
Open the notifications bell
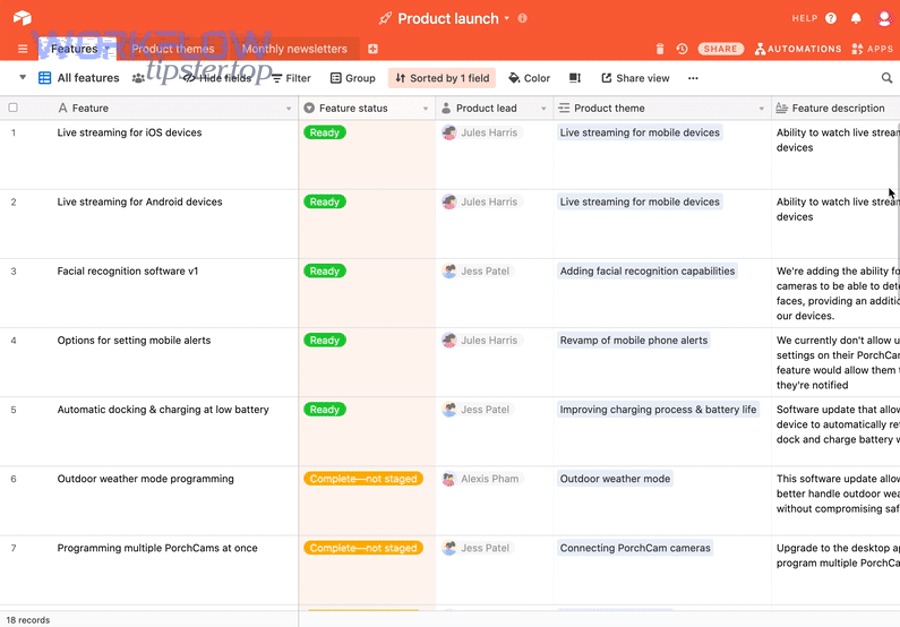[x=856, y=18]
